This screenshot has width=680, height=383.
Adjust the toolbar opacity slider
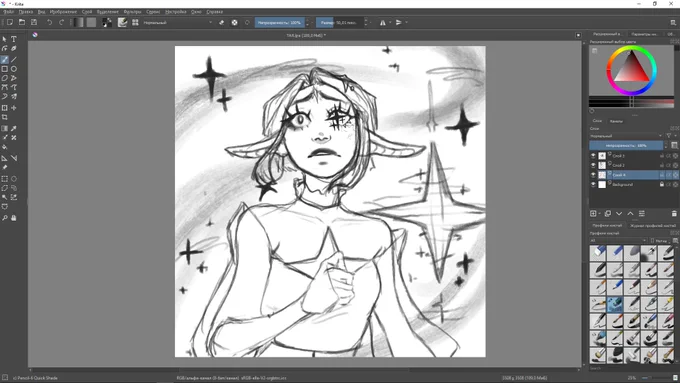[x=279, y=23]
